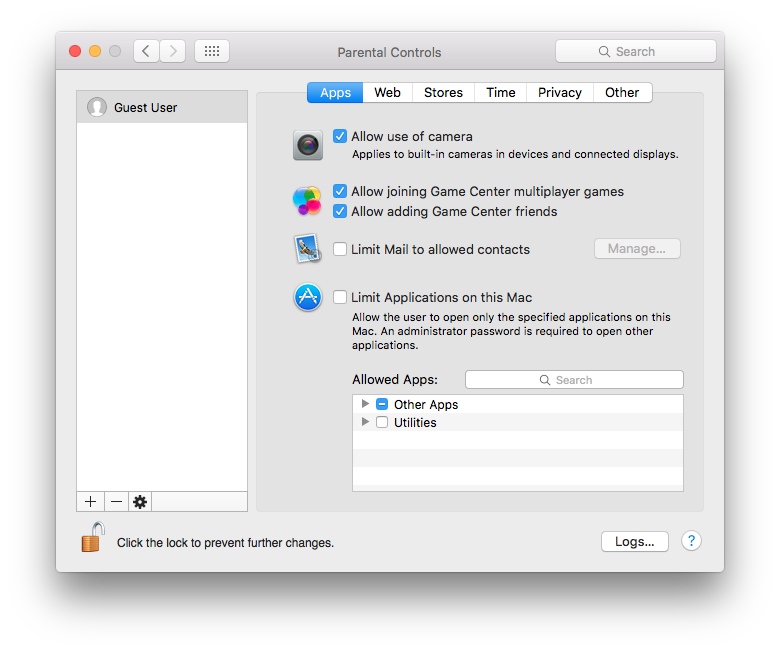Click the plus button to add user

point(90,502)
